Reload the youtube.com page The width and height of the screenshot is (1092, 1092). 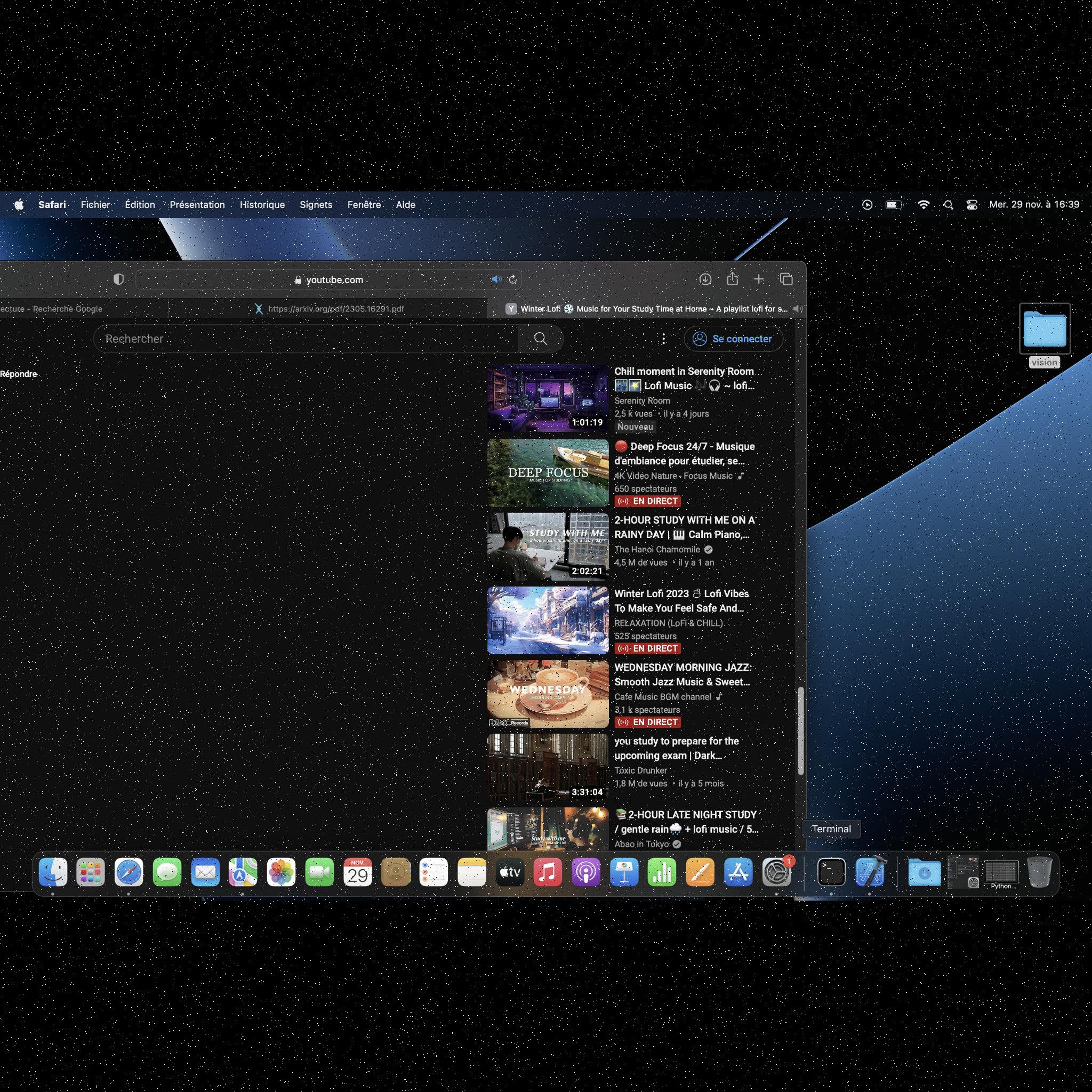(512, 279)
